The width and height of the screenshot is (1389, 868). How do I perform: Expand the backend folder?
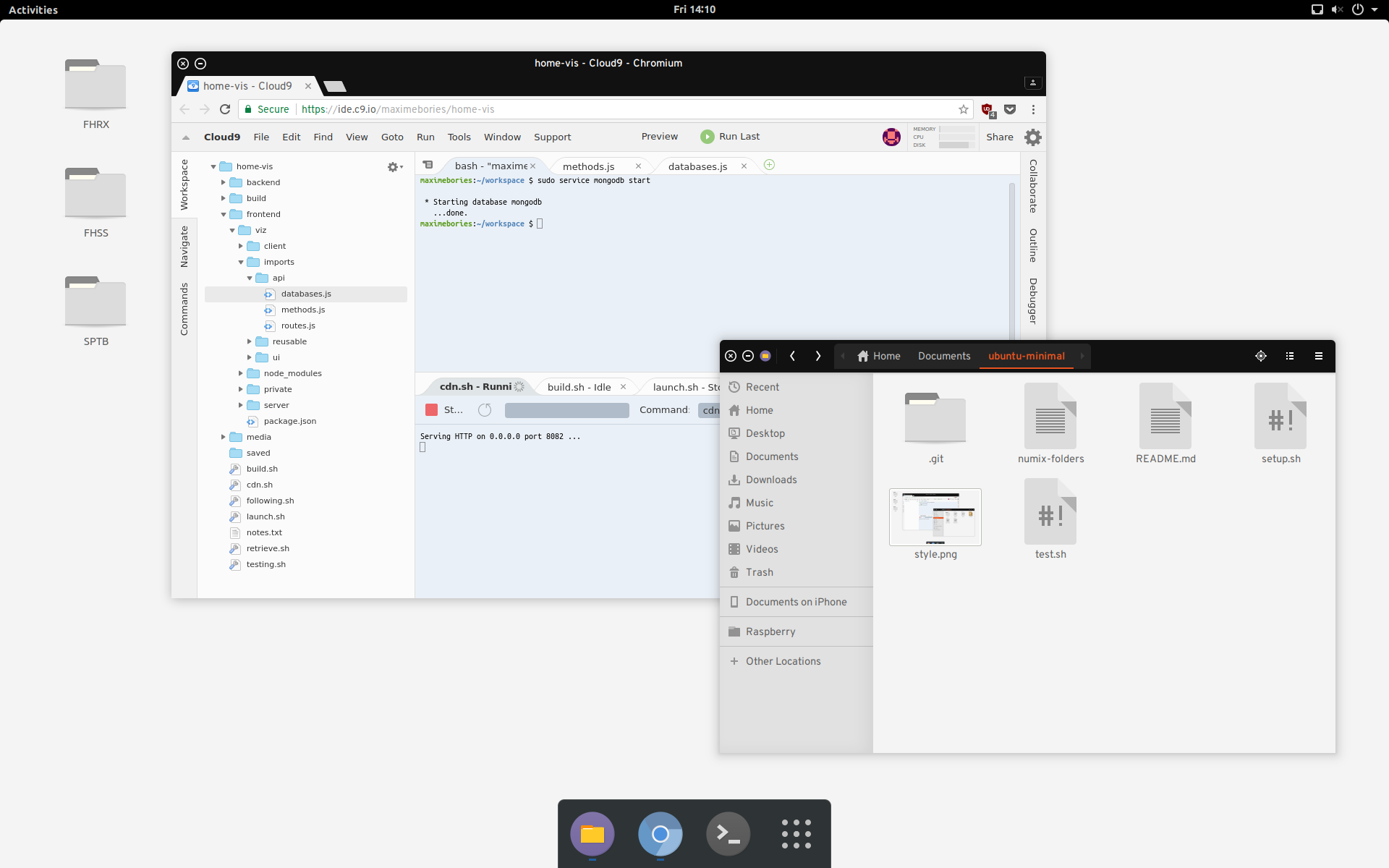click(x=224, y=182)
